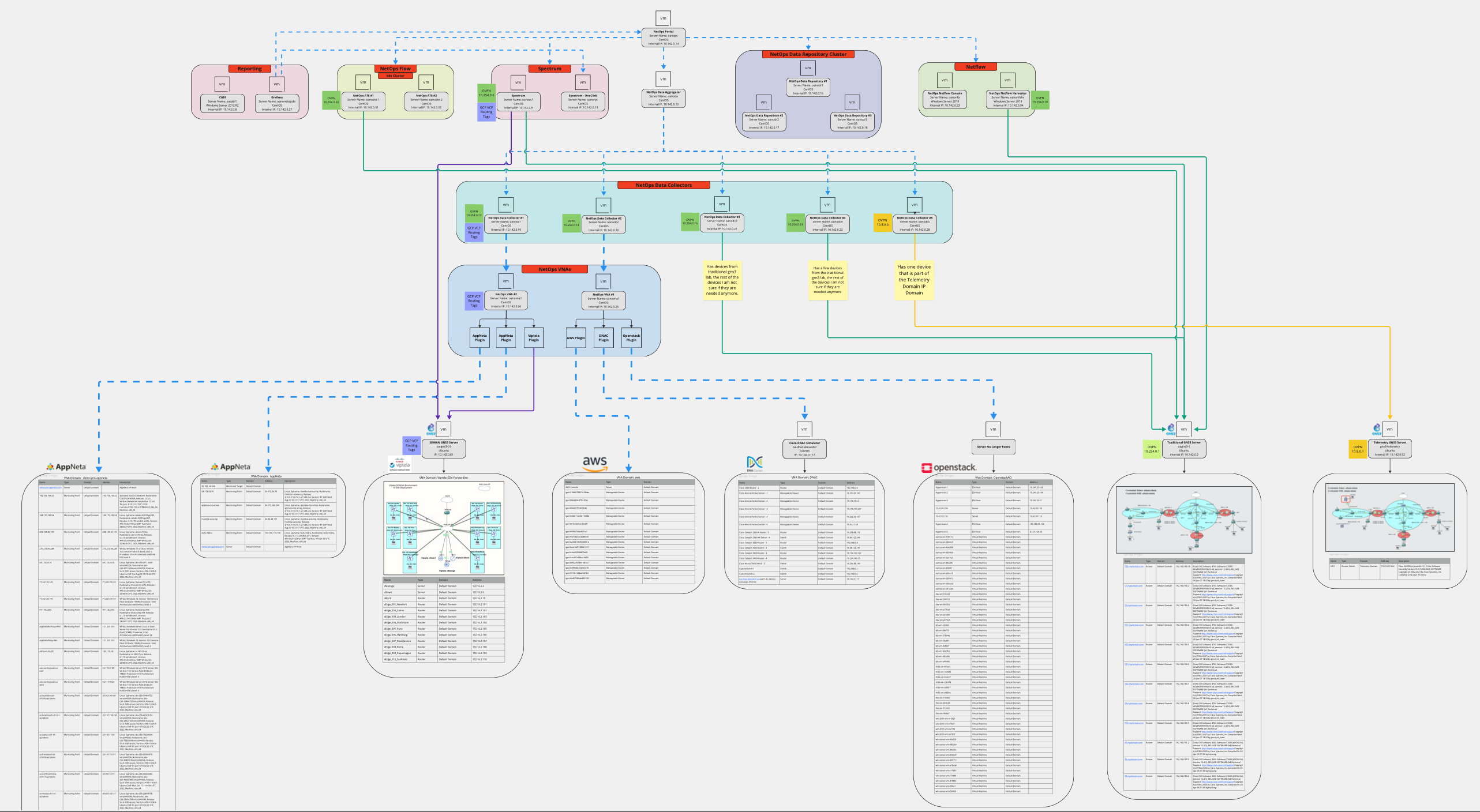Select the NetOps Flow group label
This screenshot has width=1480, height=812.
(x=395, y=69)
